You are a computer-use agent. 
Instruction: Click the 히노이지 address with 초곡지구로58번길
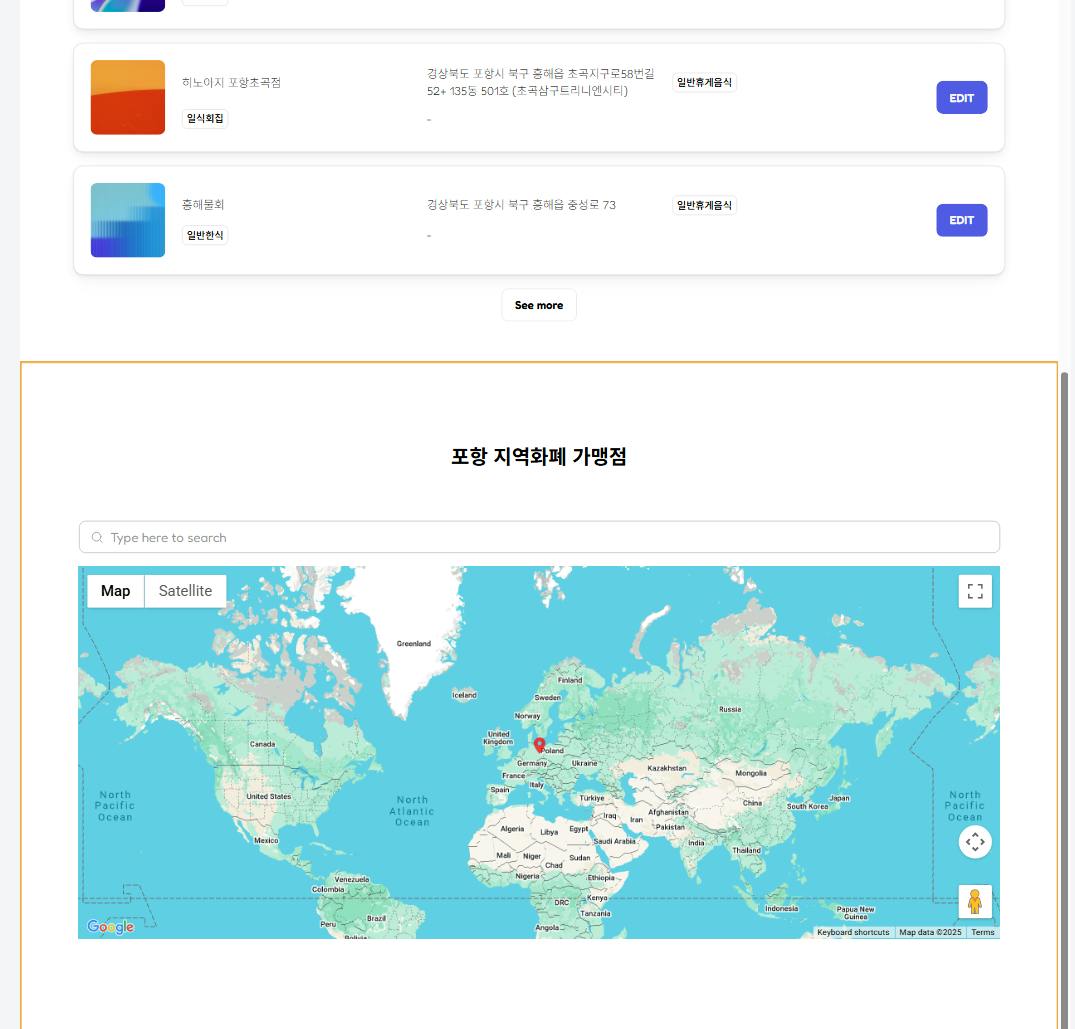(541, 82)
